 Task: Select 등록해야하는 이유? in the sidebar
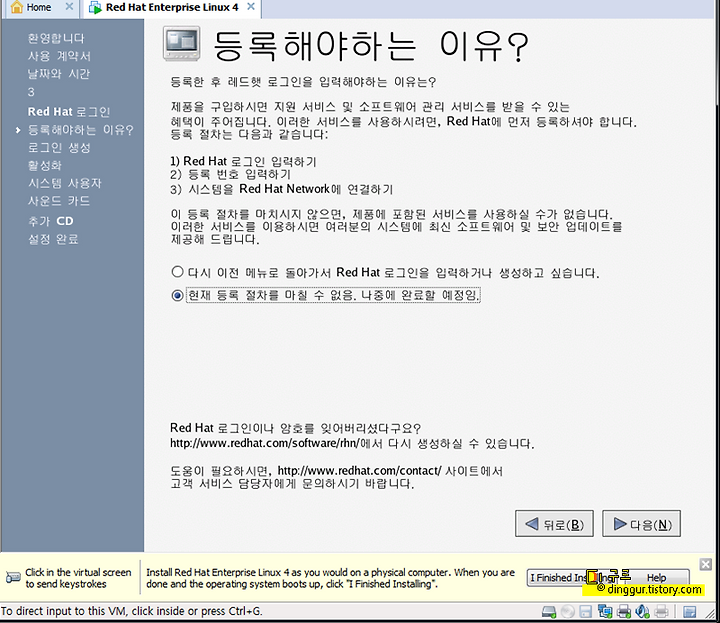click(x=80, y=130)
